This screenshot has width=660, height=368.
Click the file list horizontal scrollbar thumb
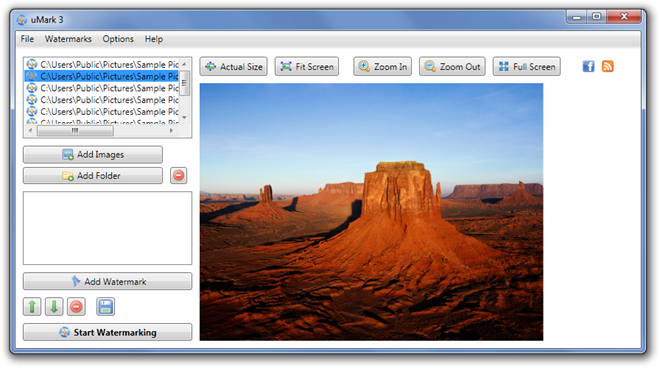tap(75, 131)
